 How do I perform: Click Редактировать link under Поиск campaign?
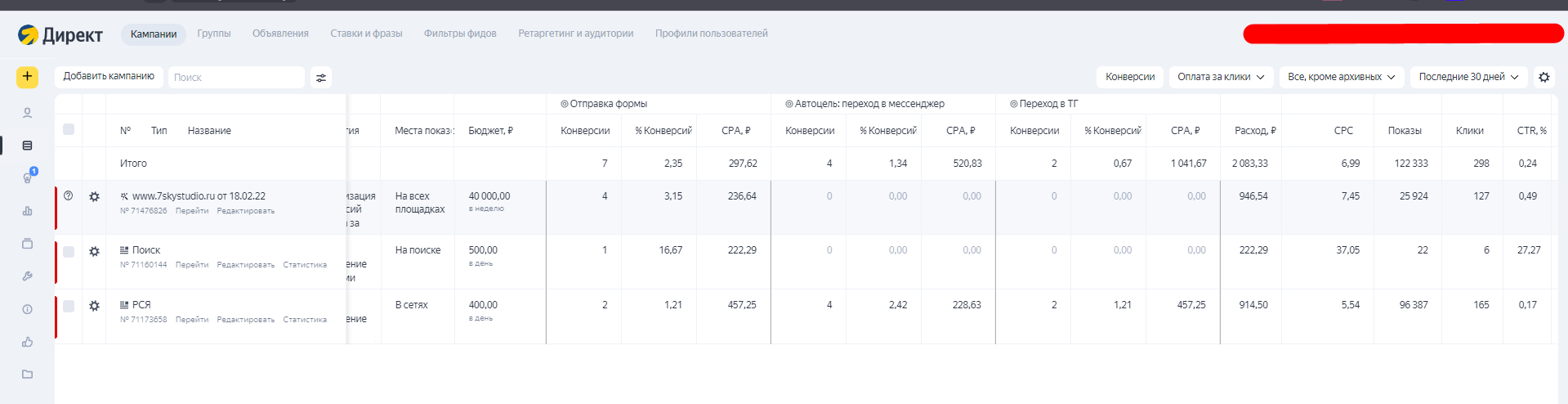pyautogui.click(x=246, y=265)
